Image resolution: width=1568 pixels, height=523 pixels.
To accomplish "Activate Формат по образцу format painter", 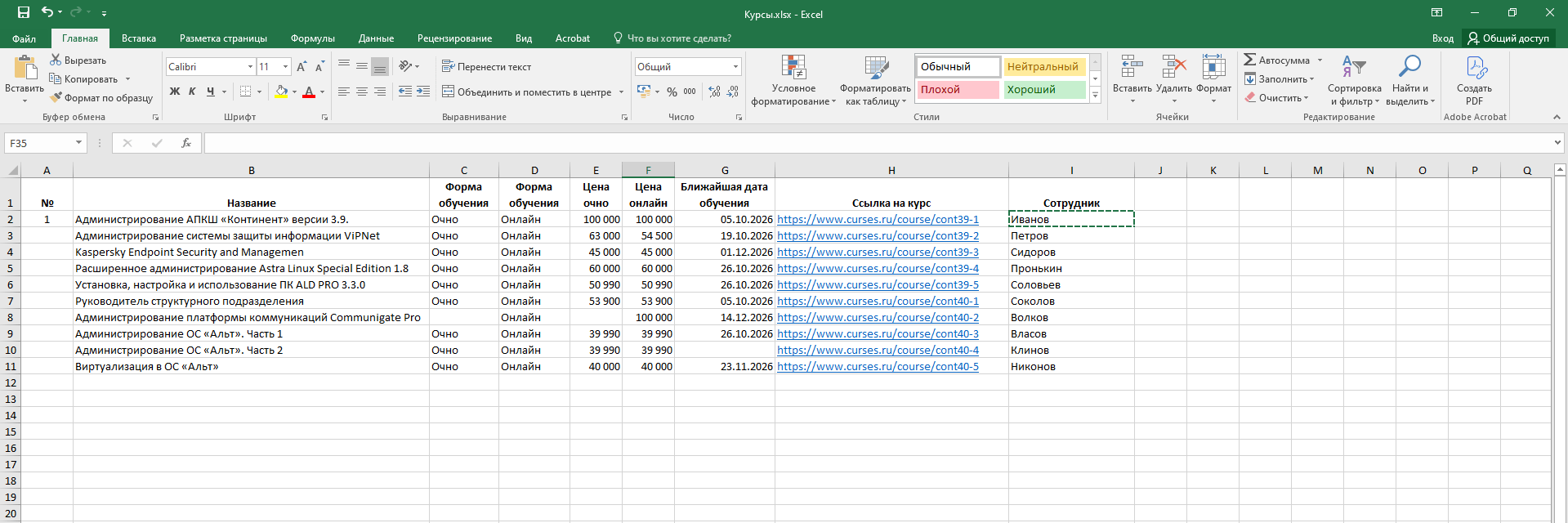I will (x=101, y=97).
